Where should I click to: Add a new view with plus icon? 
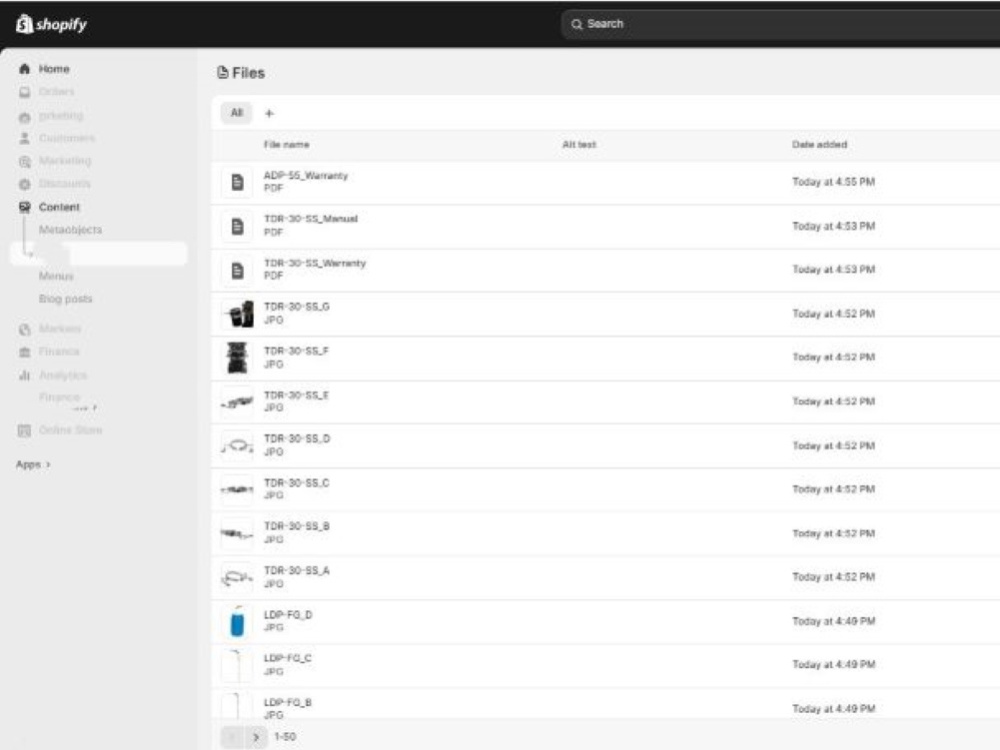[x=269, y=114]
